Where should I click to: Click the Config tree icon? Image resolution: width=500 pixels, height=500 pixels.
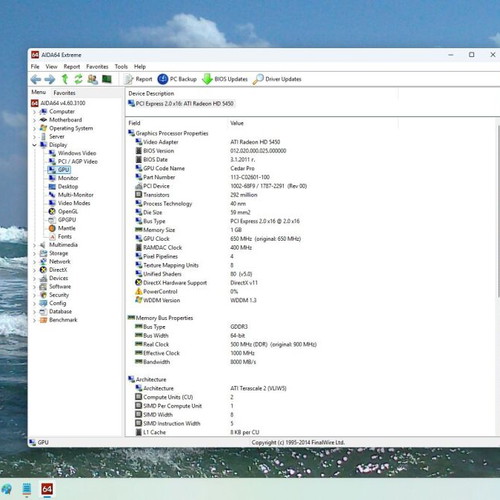(x=43, y=303)
